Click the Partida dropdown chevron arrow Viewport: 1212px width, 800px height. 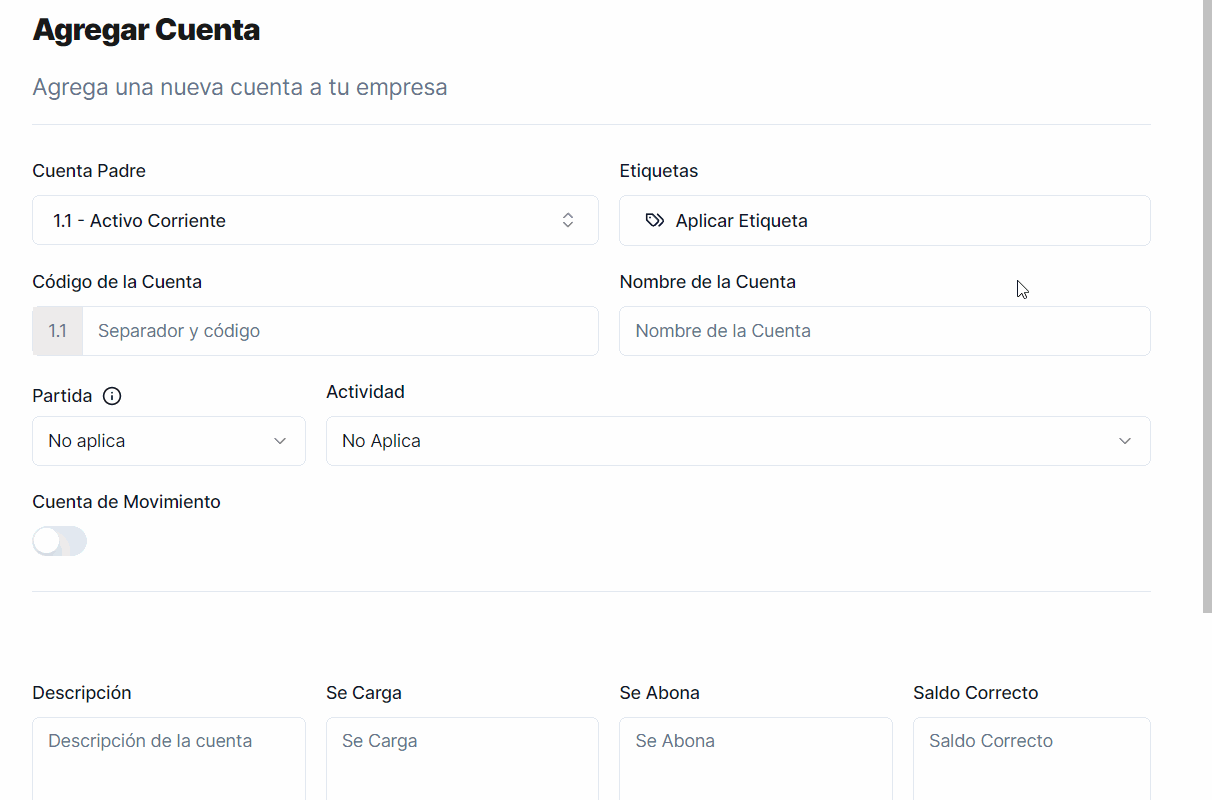point(280,441)
